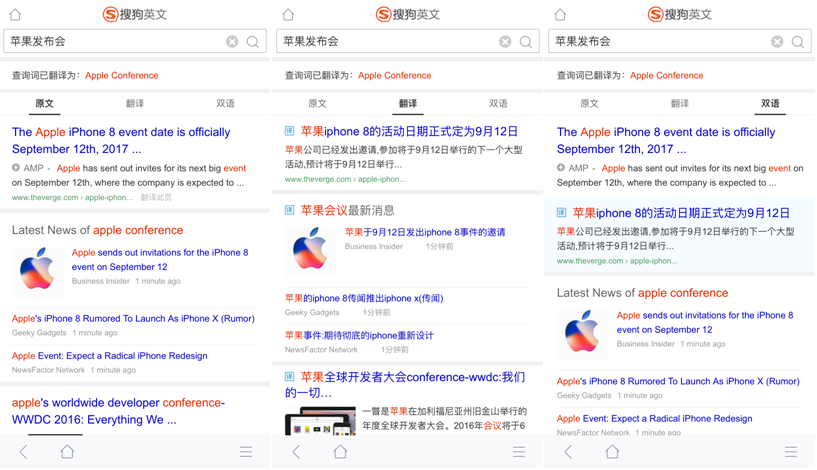Select 翻译 tab in left panel
817x470 pixels.
135,103
